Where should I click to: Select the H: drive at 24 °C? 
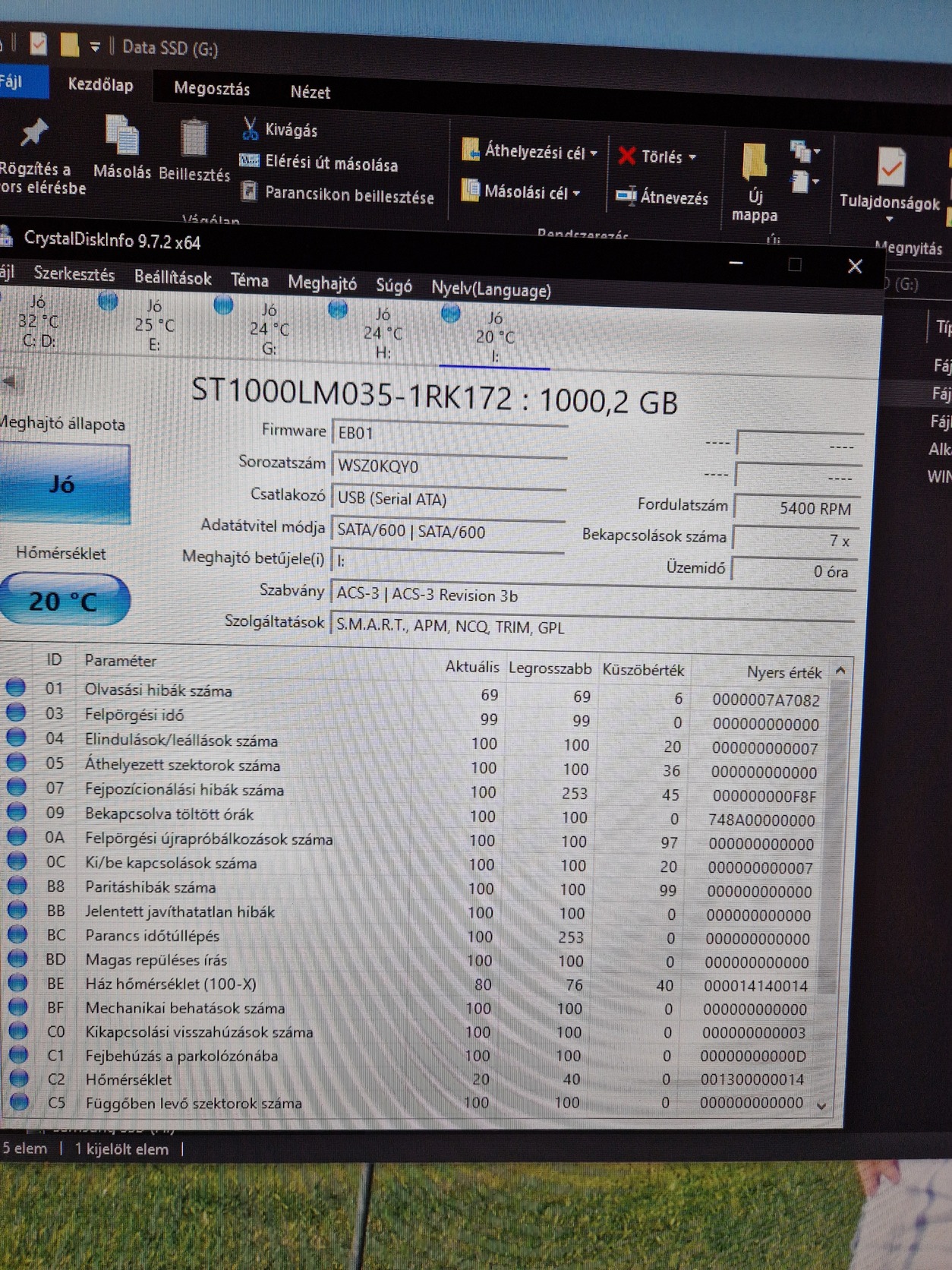(x=383, y=333)
